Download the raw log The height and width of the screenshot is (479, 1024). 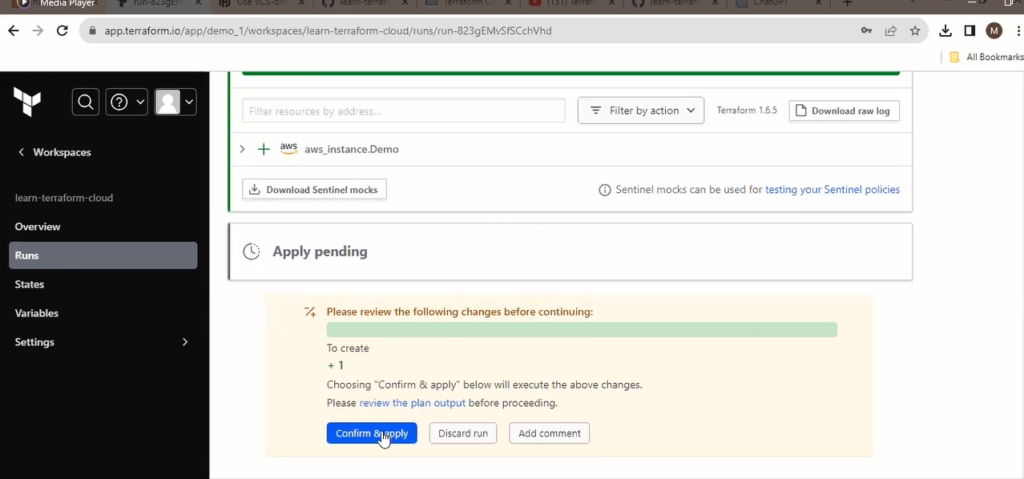click(x=844, y=111)
